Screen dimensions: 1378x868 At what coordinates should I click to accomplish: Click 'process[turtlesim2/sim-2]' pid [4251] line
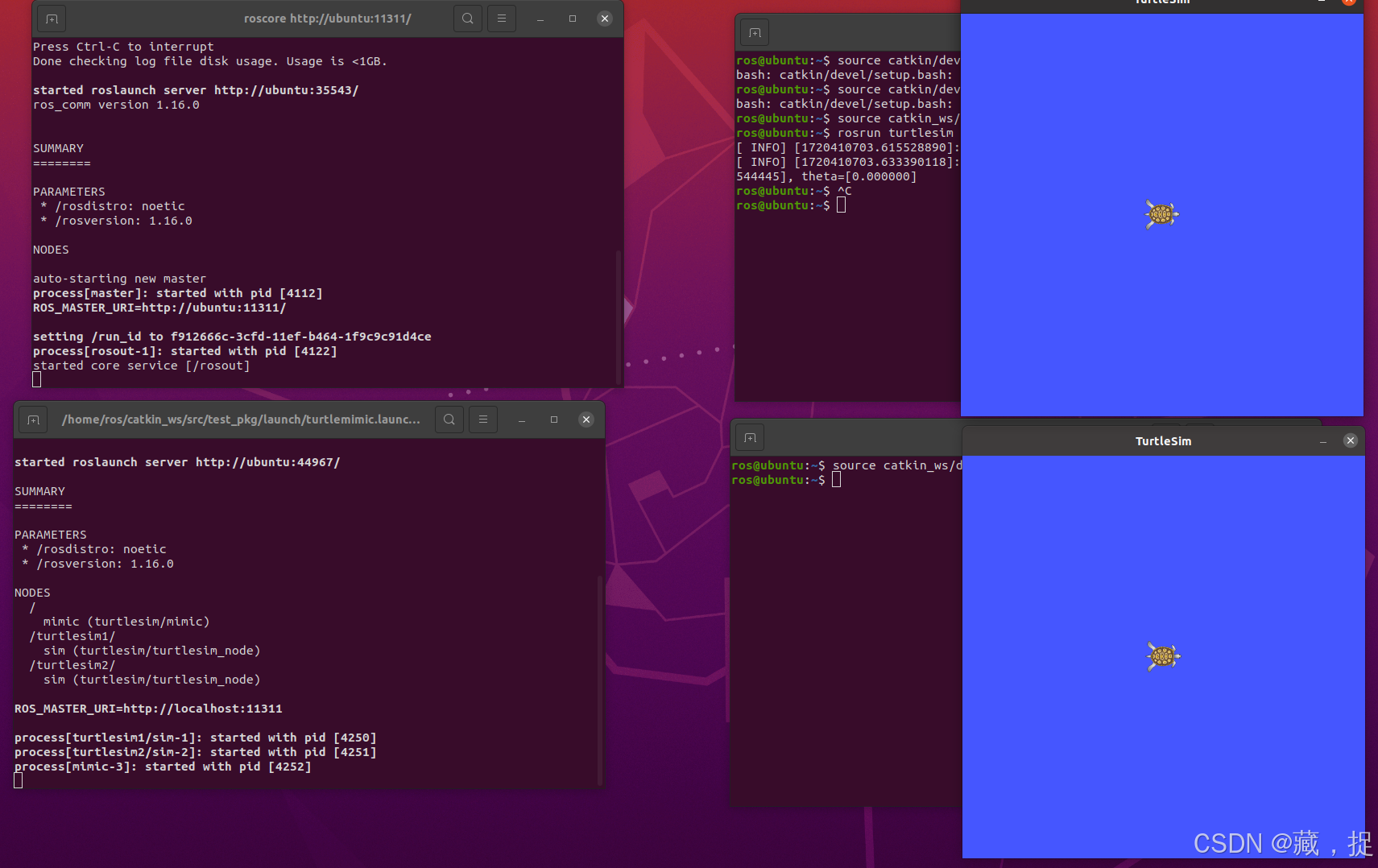tap(196, 752)
